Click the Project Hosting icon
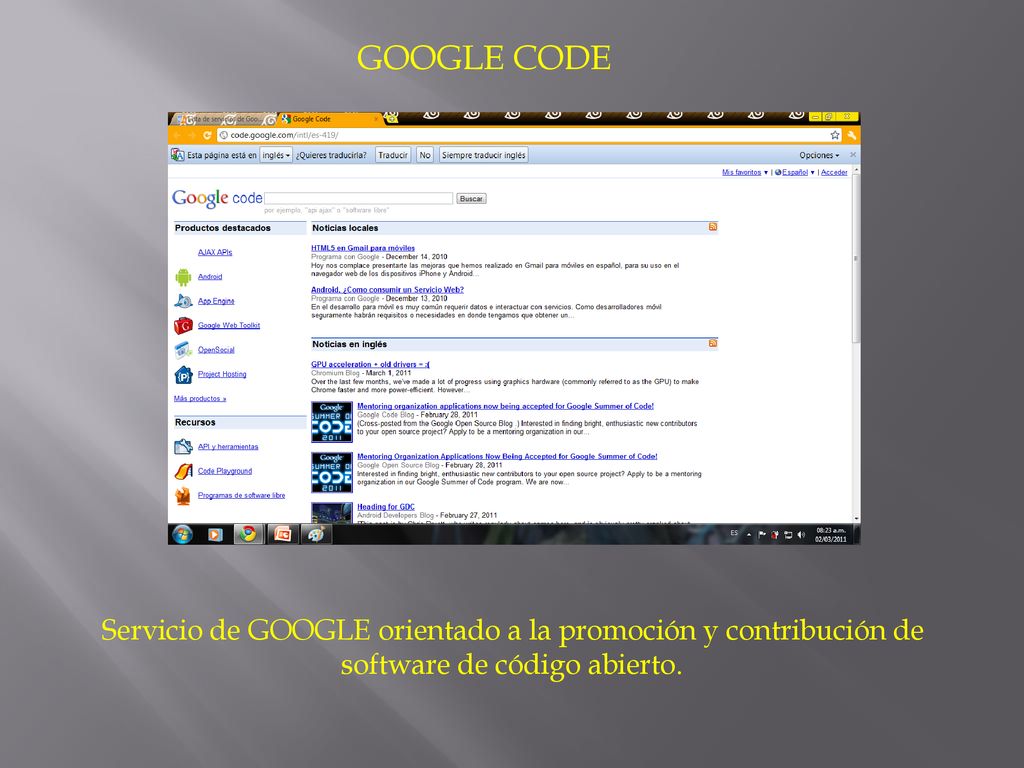Image resolution: width=1024 pixels, height=768 pixels. pyautogui.click(x=183, y=374)
